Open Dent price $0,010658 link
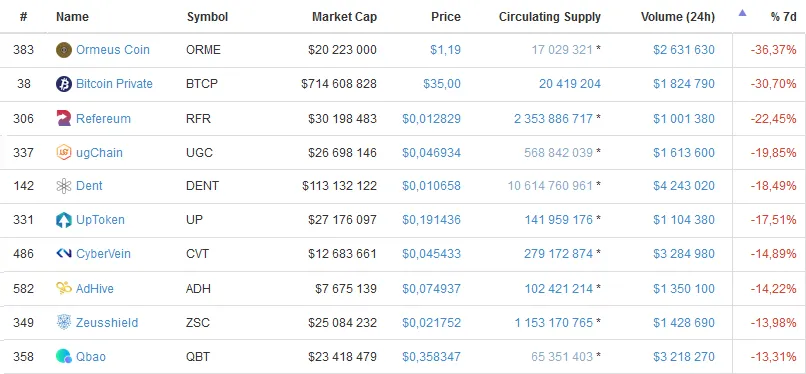The height and width of the screenshot is (374, 806). pos(431,186)
